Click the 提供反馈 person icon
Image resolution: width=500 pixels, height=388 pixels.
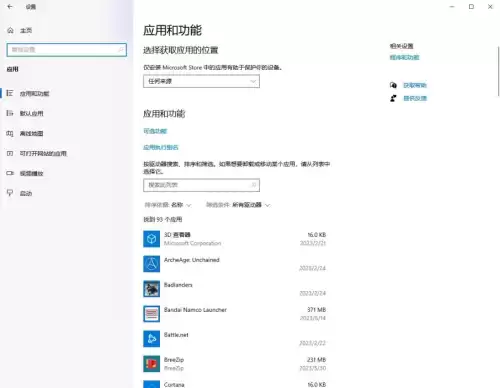point(393,98)
